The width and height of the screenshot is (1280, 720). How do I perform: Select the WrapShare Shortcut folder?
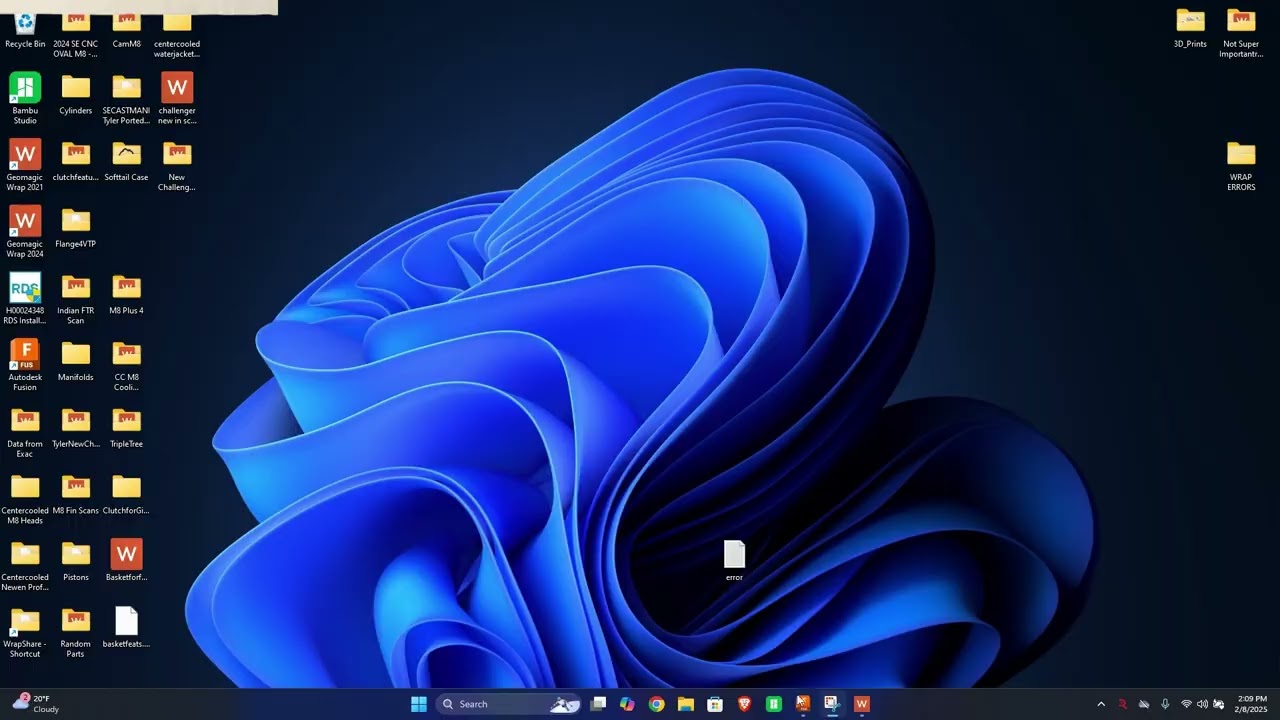(x=25, y=633)
